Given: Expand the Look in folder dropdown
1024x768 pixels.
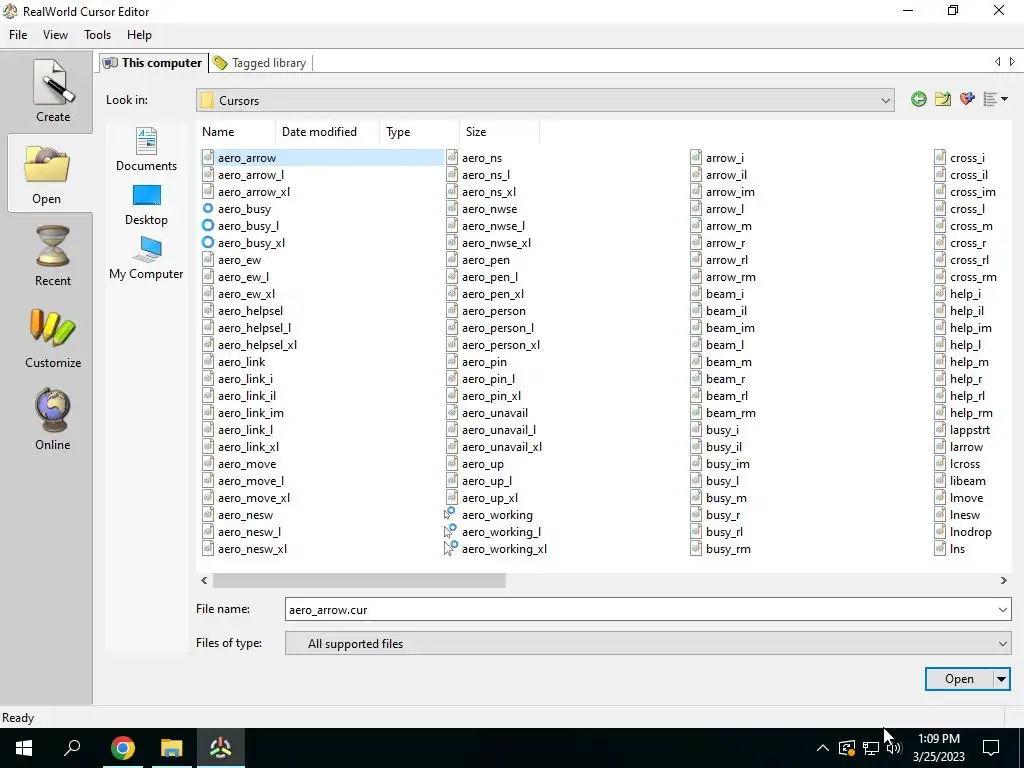Looking at the screenshot, I should [886, 101].
